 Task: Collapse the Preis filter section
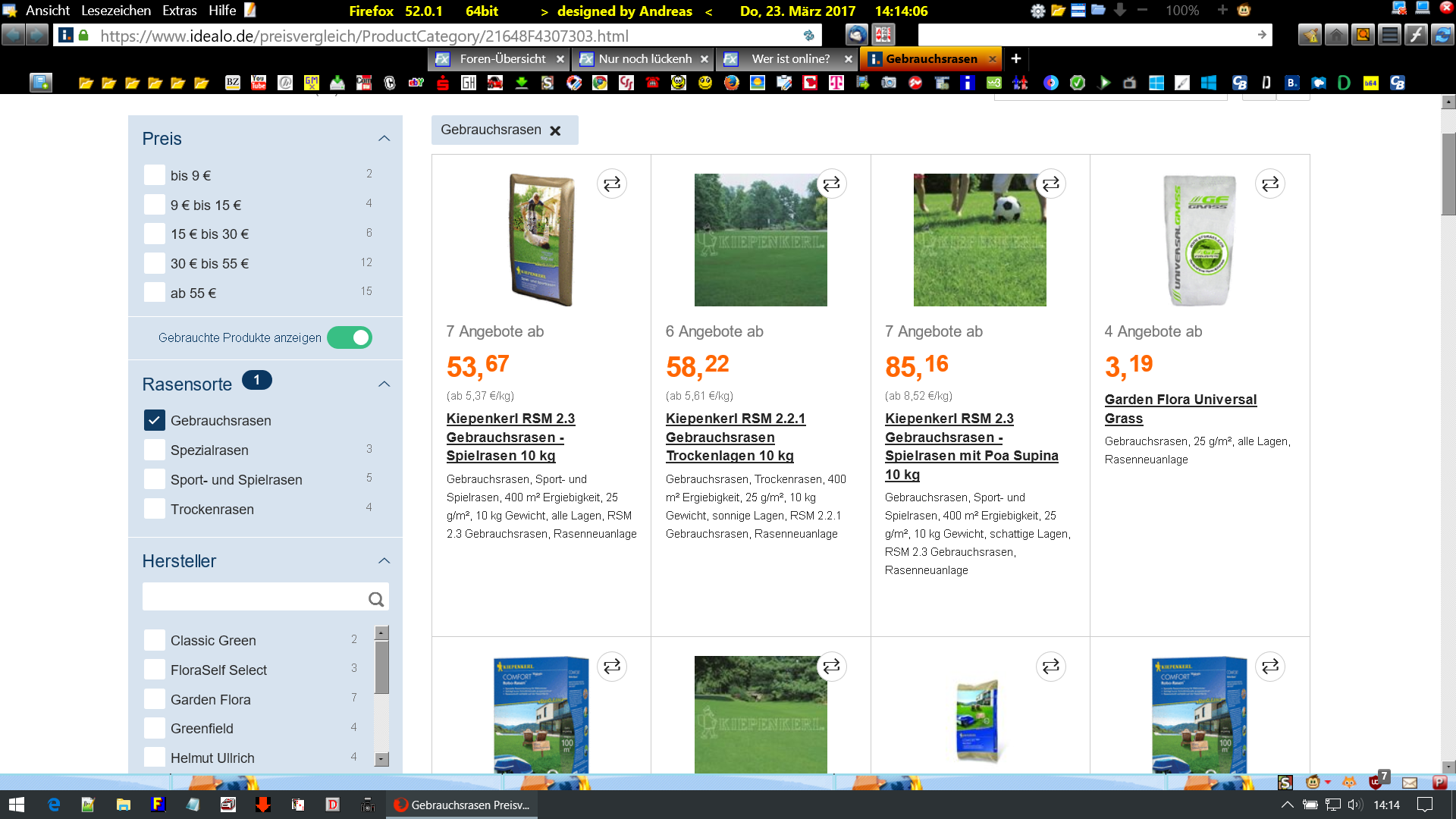(x=384, y=139)
